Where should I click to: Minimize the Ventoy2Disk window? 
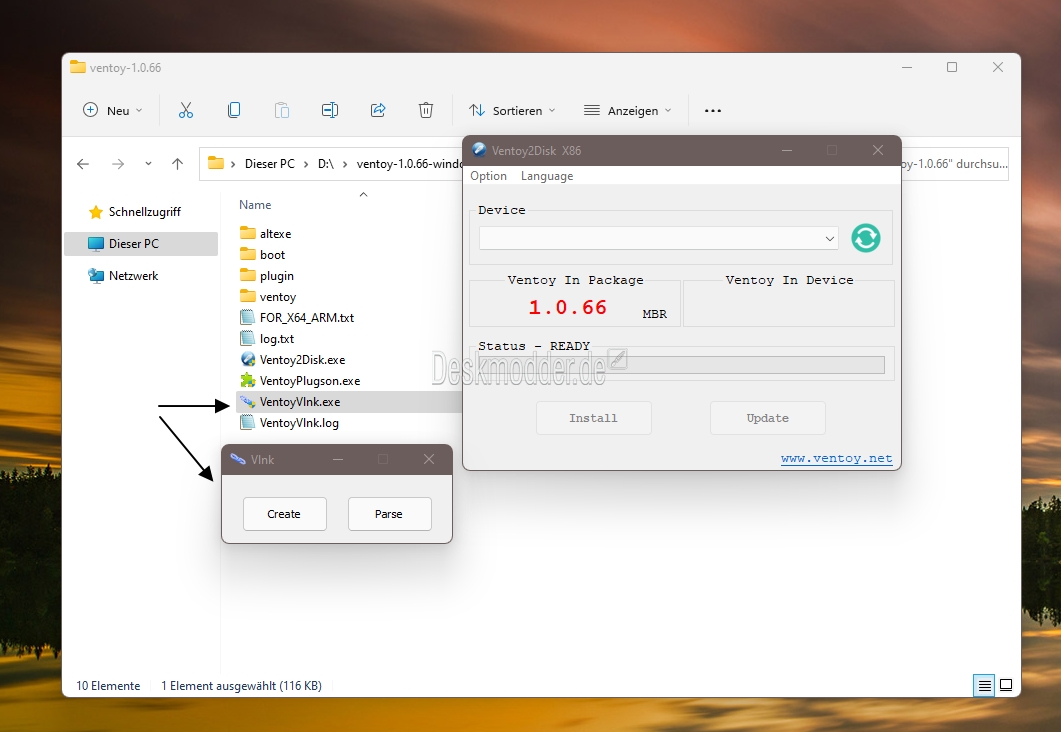pos(787,150)
